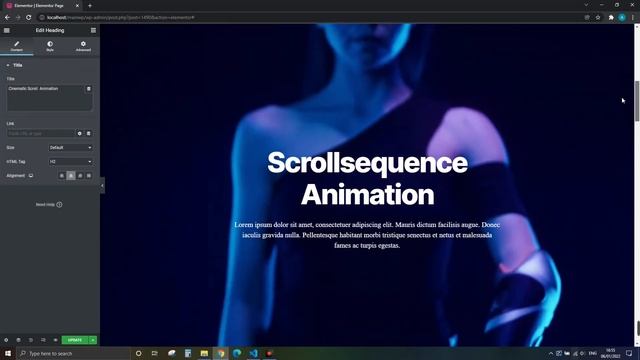Go back in the browser

point(7,18)
